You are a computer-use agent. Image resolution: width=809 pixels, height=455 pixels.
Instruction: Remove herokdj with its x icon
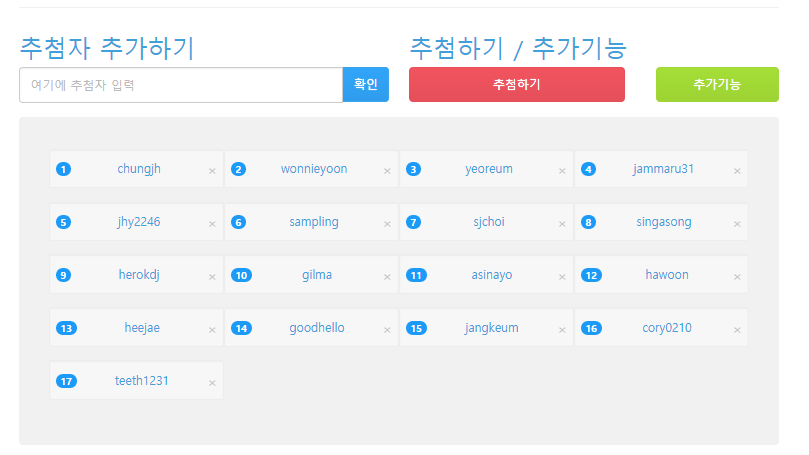212,278
